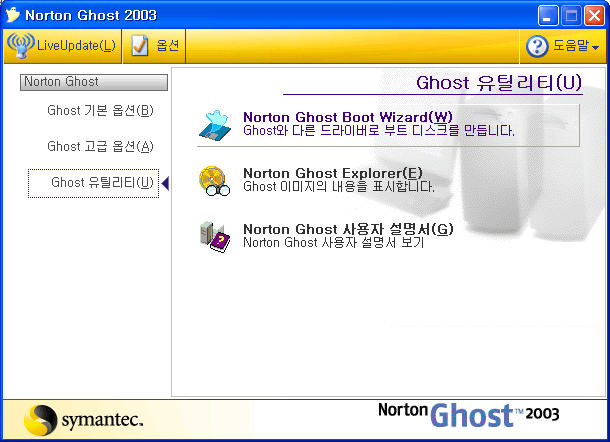Click the 사용자 설명서 book icon
Image resolution: width=610 pixels, height=442 pixels.
tap(215, 236)
